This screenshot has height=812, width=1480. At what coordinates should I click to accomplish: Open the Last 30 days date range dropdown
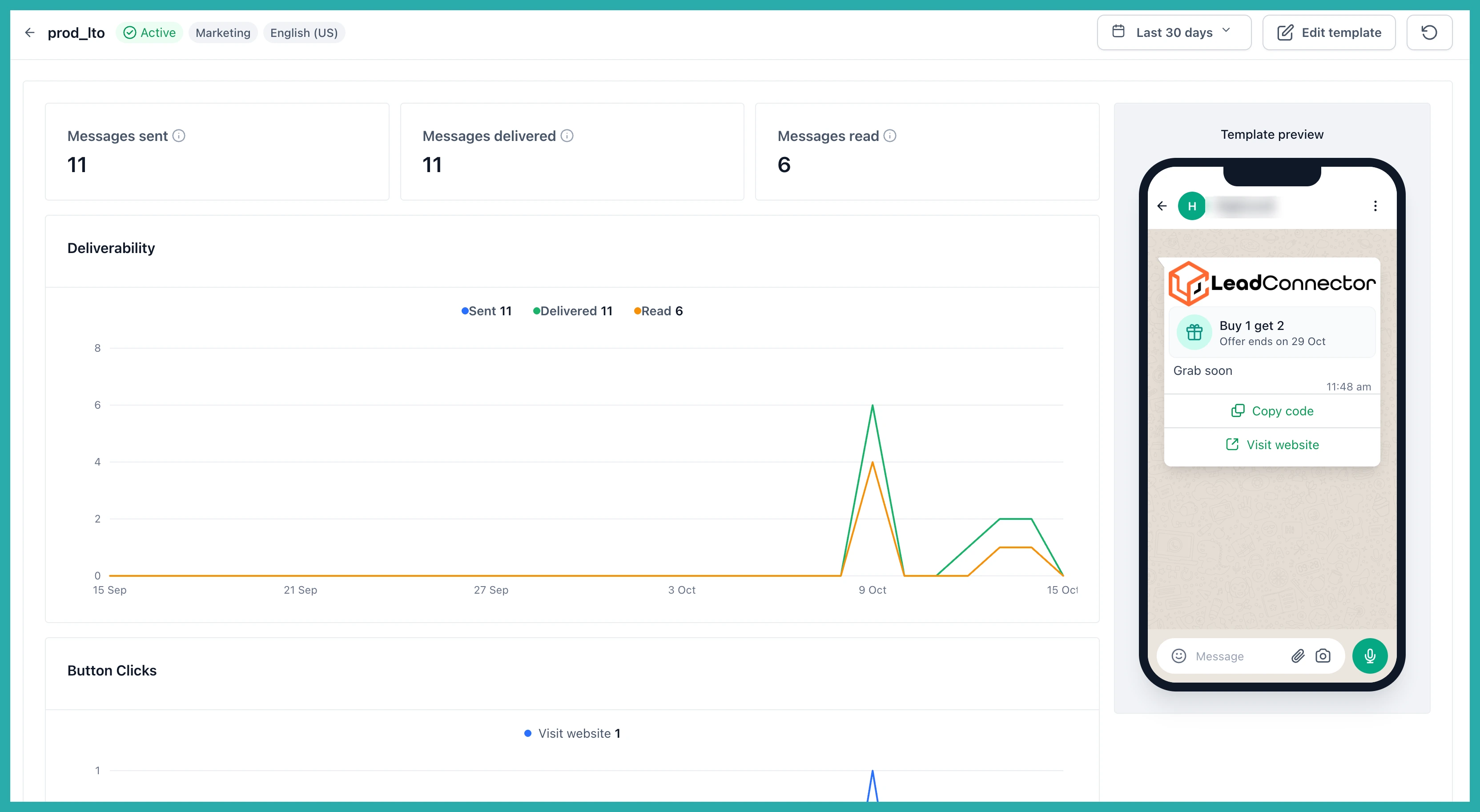1174,33
